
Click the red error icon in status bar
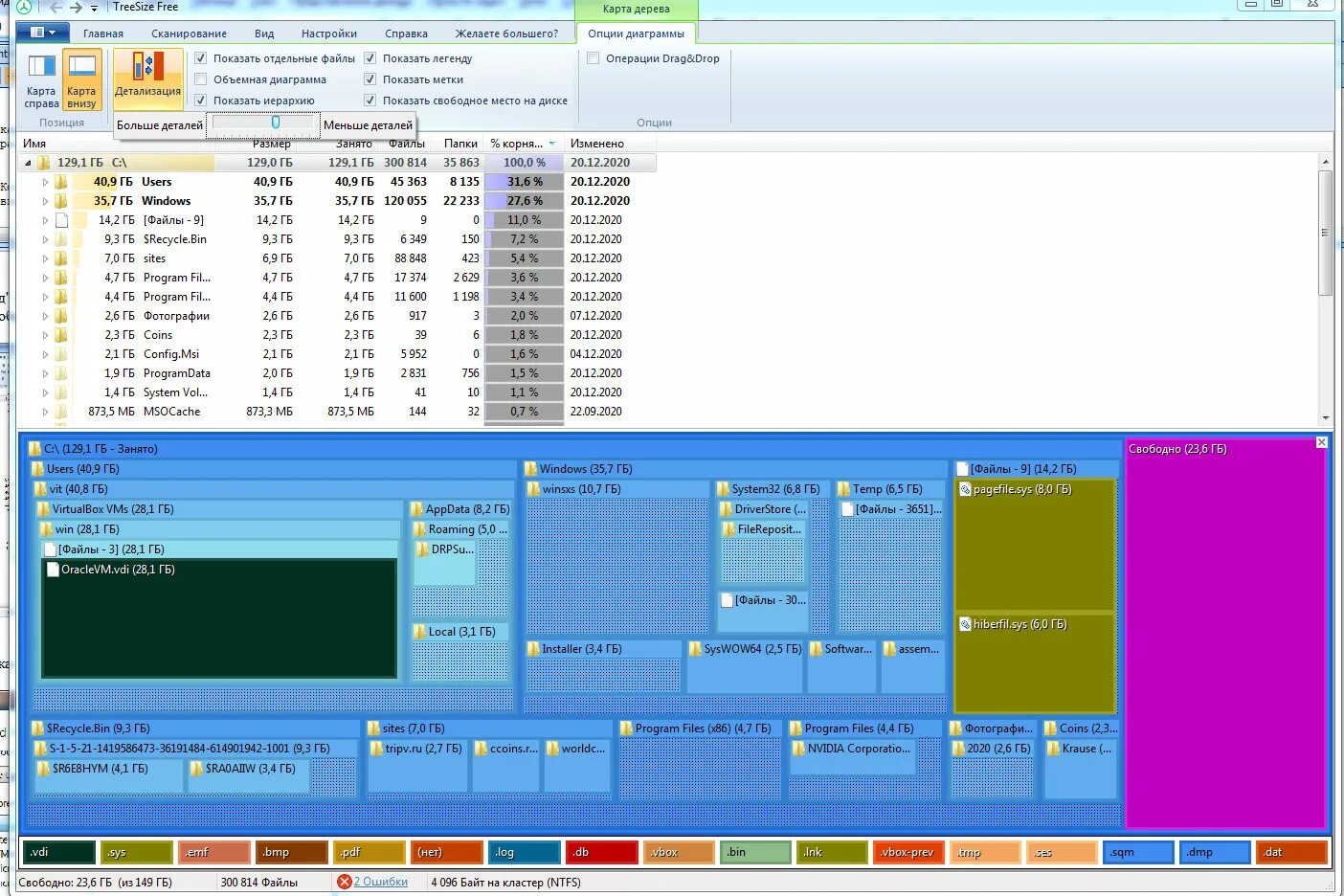(345, 882)
